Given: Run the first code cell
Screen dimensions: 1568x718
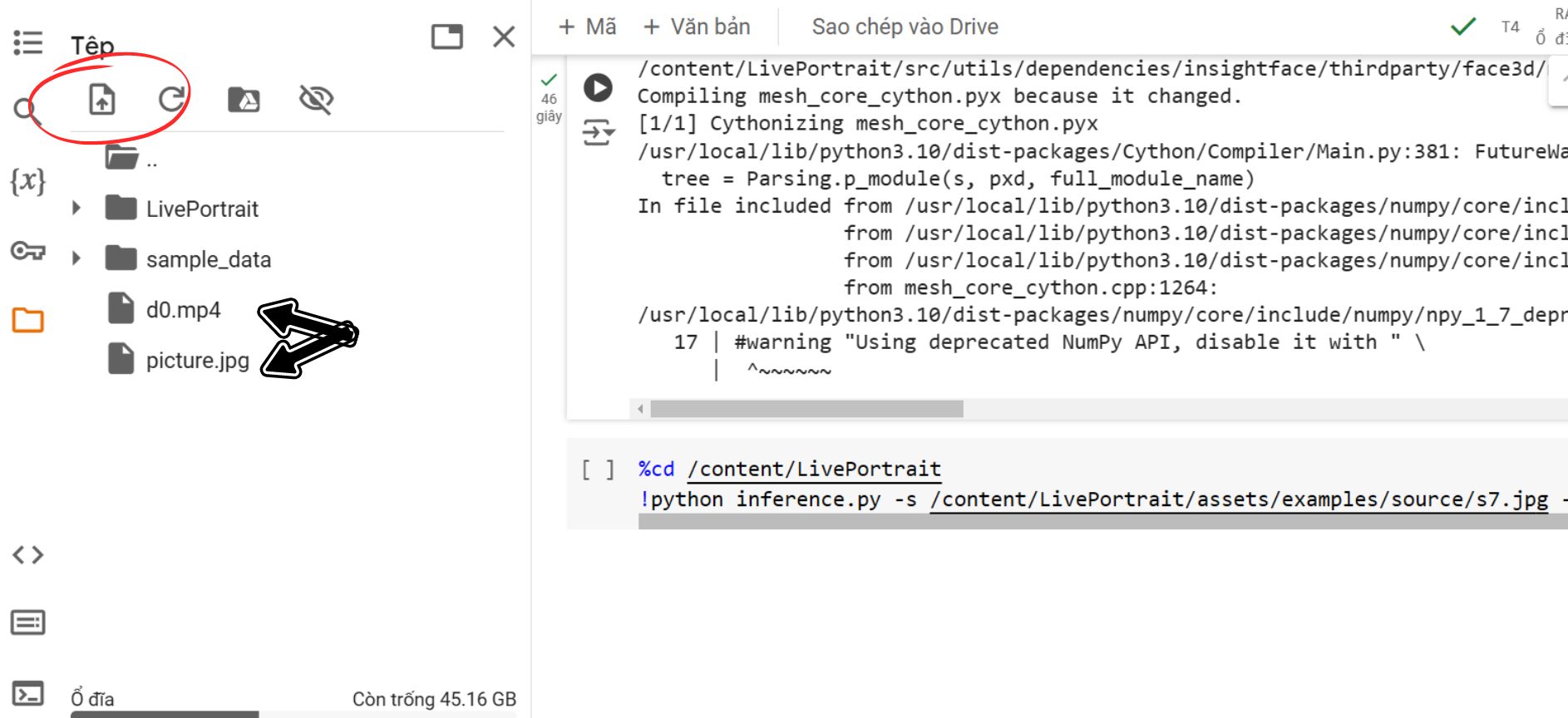Looking at the screenshot, I should [x=598, y=87].
